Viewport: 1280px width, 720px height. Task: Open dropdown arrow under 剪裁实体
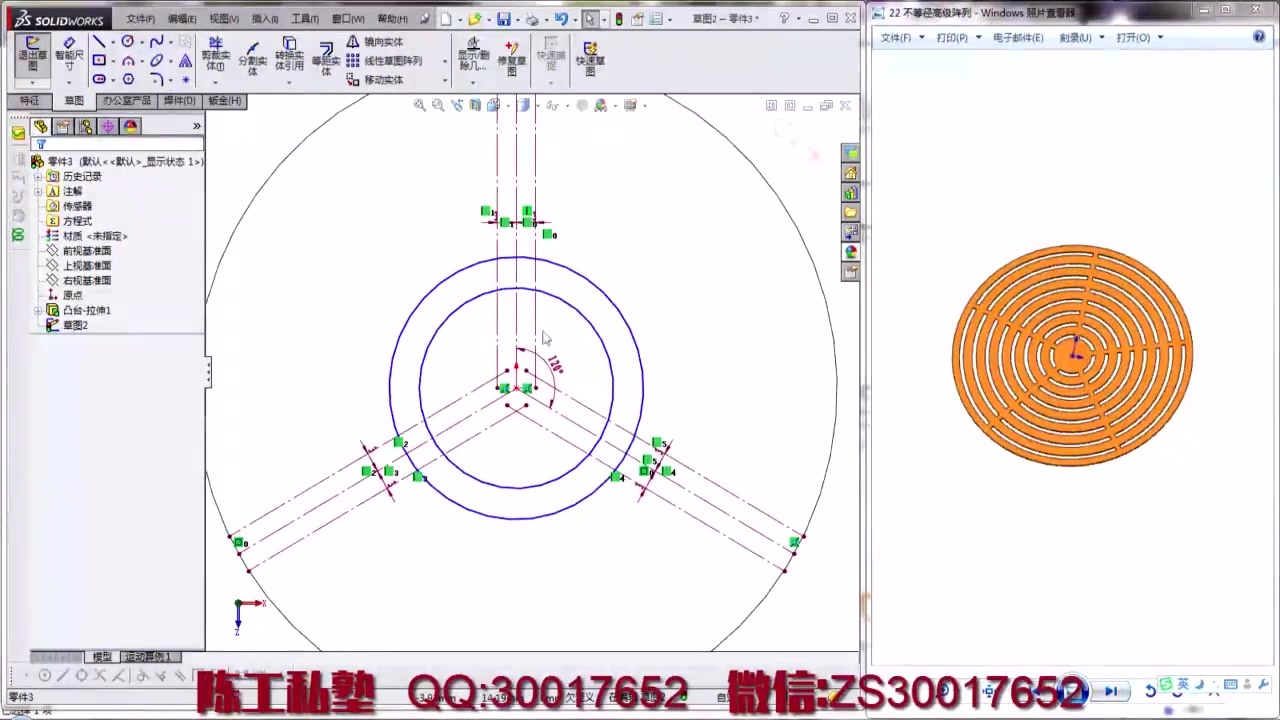[x=215, y=82]
